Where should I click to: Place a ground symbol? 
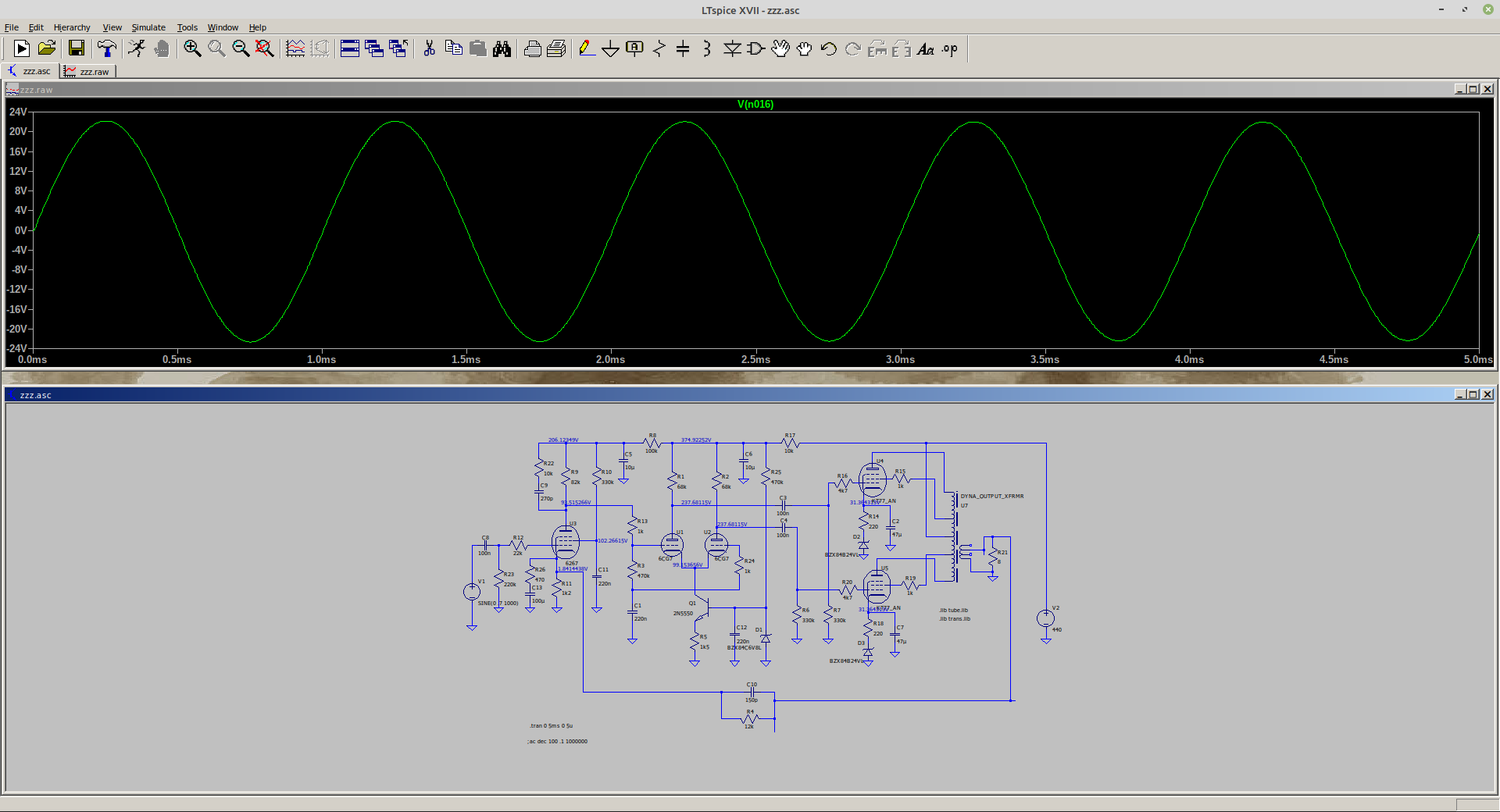click(611, 49)
